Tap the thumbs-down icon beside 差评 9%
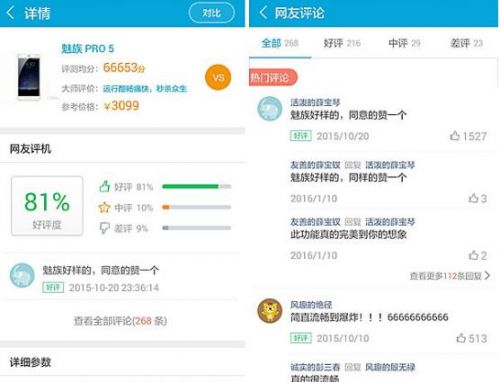 coord(104,228)
